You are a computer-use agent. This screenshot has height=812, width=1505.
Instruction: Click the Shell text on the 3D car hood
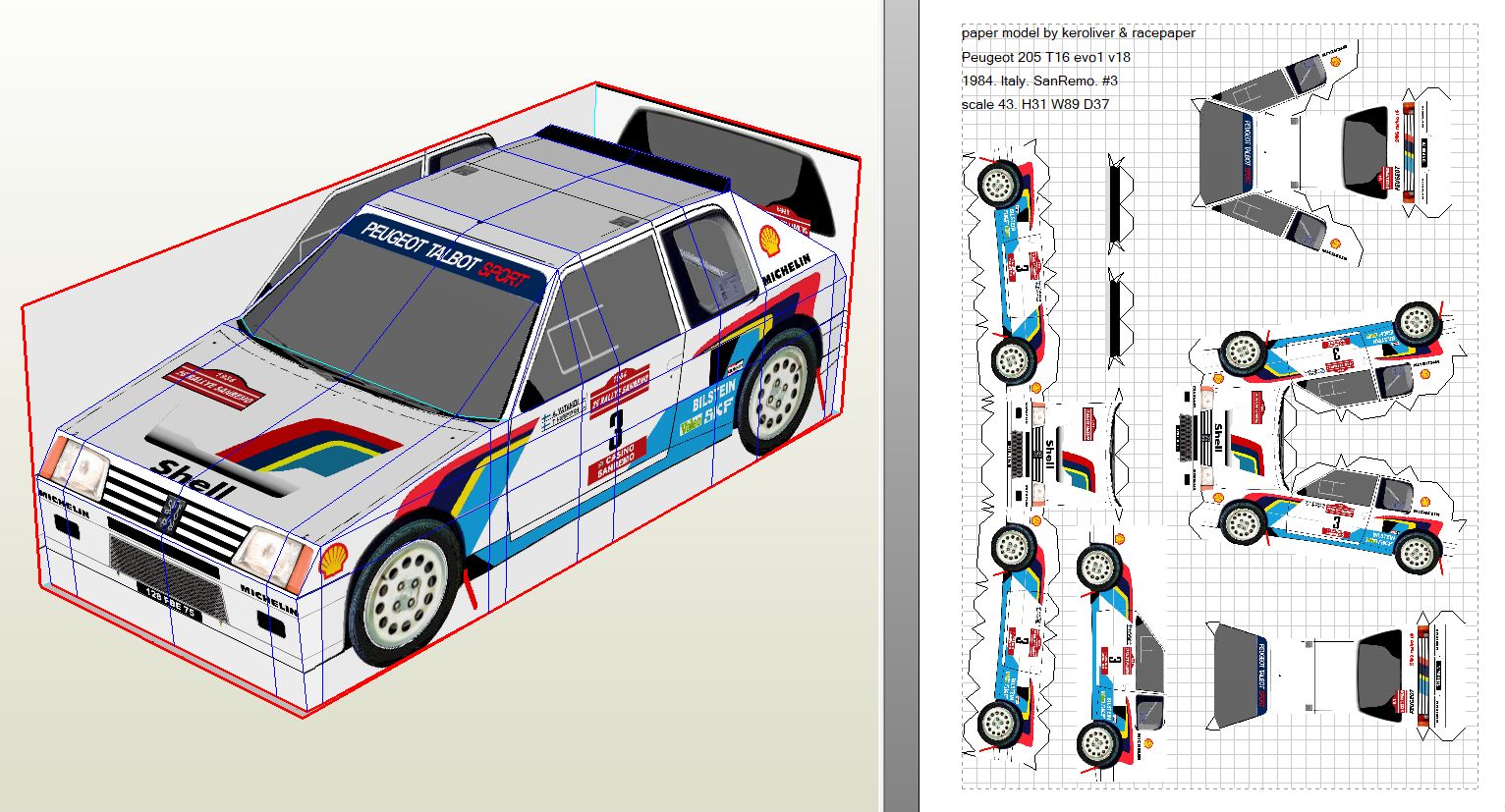(194, 480)
